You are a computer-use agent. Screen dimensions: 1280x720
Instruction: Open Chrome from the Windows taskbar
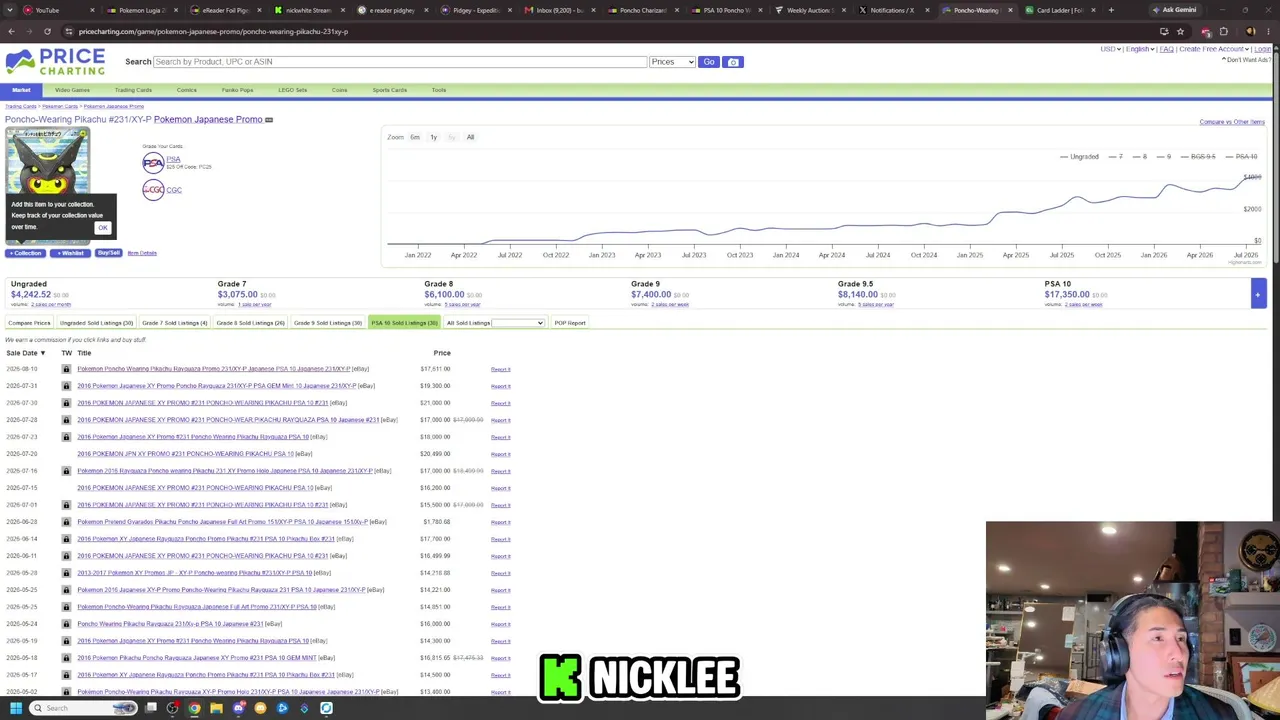coord(194,708)
